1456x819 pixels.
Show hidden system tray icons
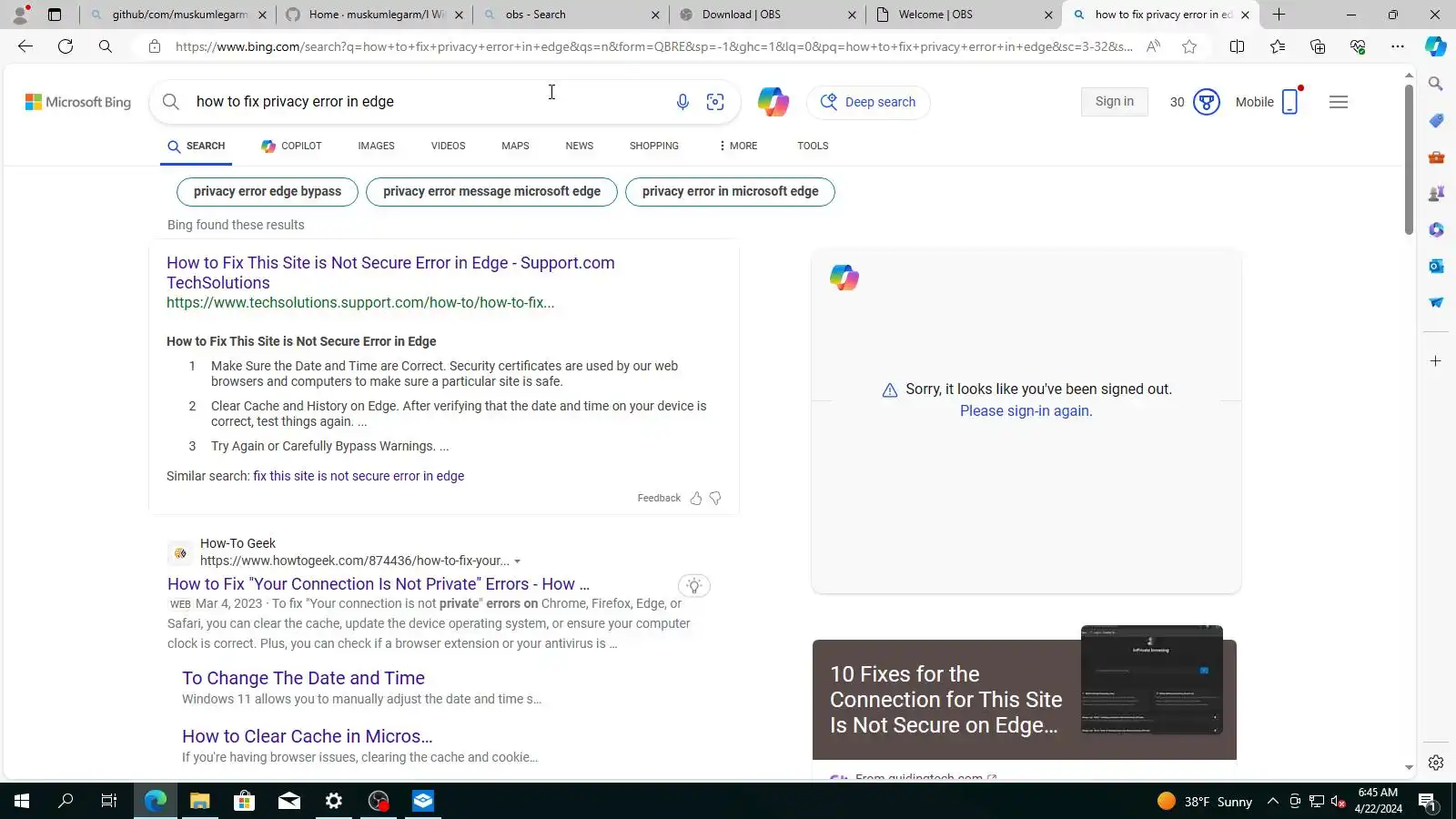click(x=1273, y=802)
